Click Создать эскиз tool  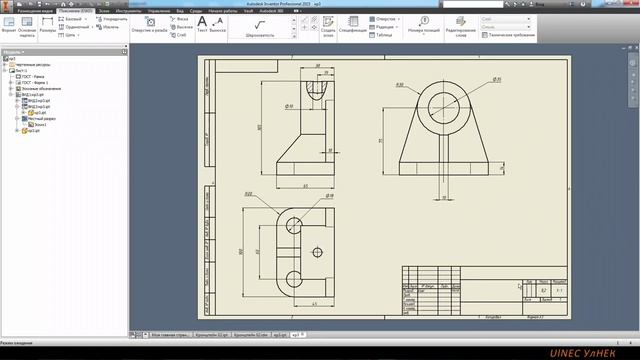click(x=328, y=27)
